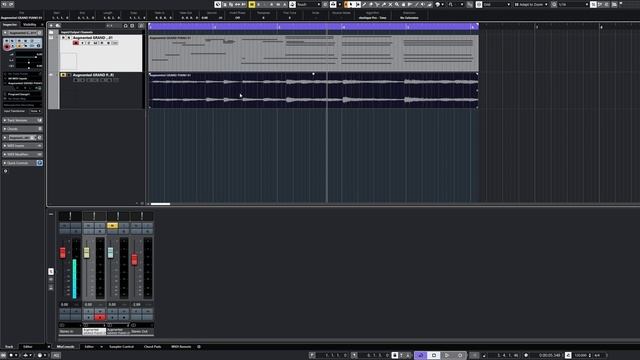Click bar 4 on the ruler
The image size is (640, 360).
click(x=343, y=27)
